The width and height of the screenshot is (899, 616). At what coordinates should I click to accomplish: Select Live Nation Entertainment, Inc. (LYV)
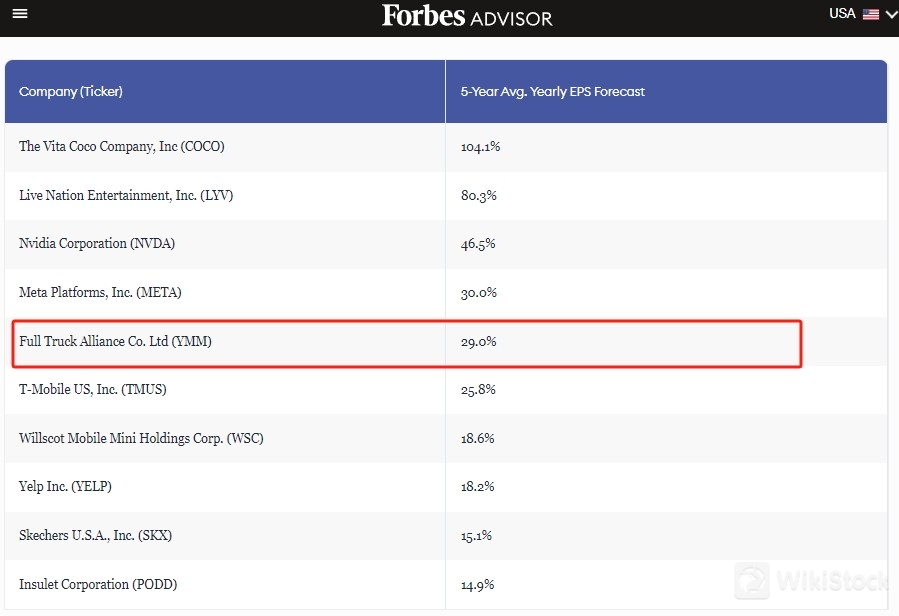pyautogui.click(x=126, y=196)
